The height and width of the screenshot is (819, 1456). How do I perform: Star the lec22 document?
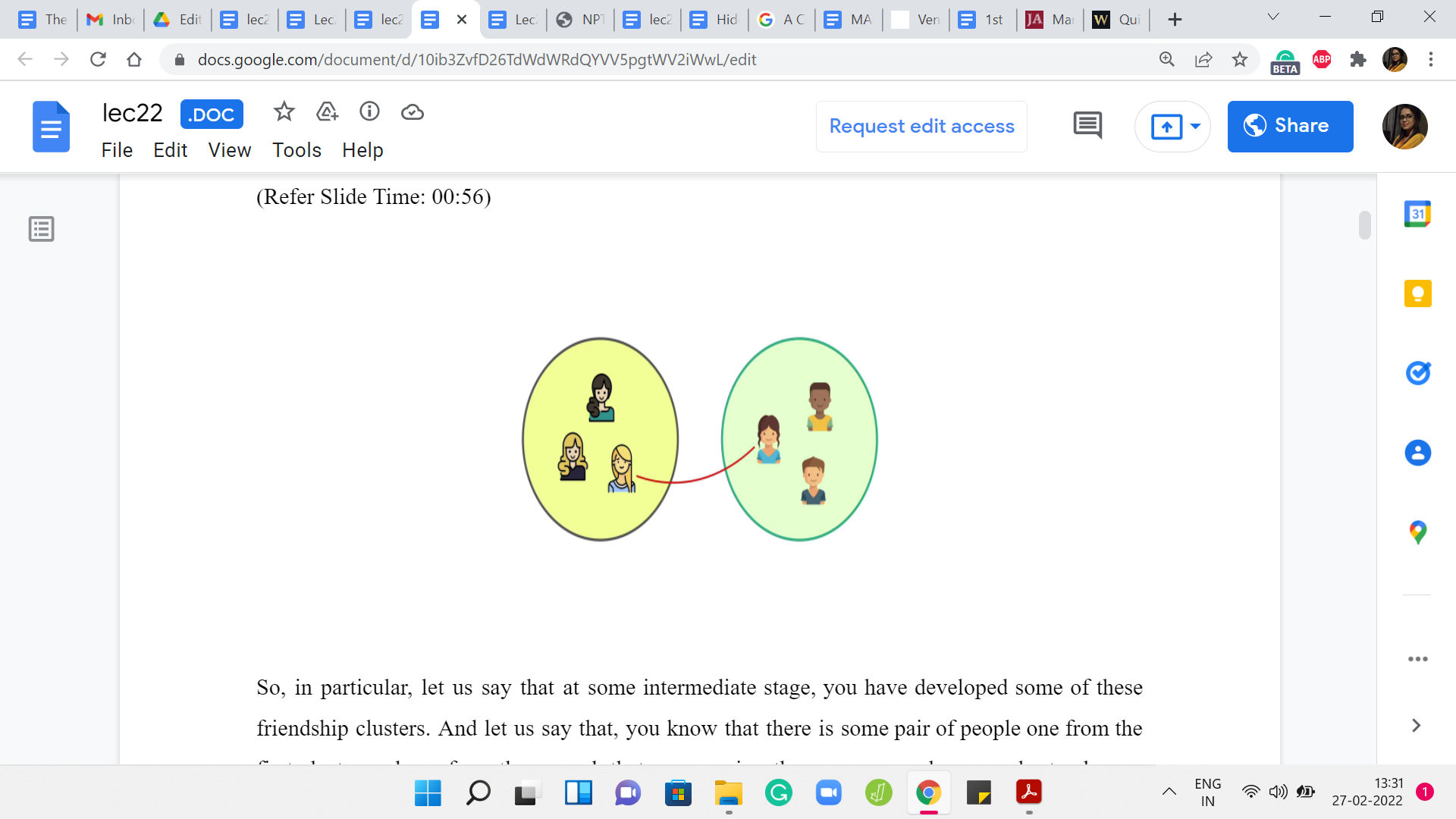284,112
